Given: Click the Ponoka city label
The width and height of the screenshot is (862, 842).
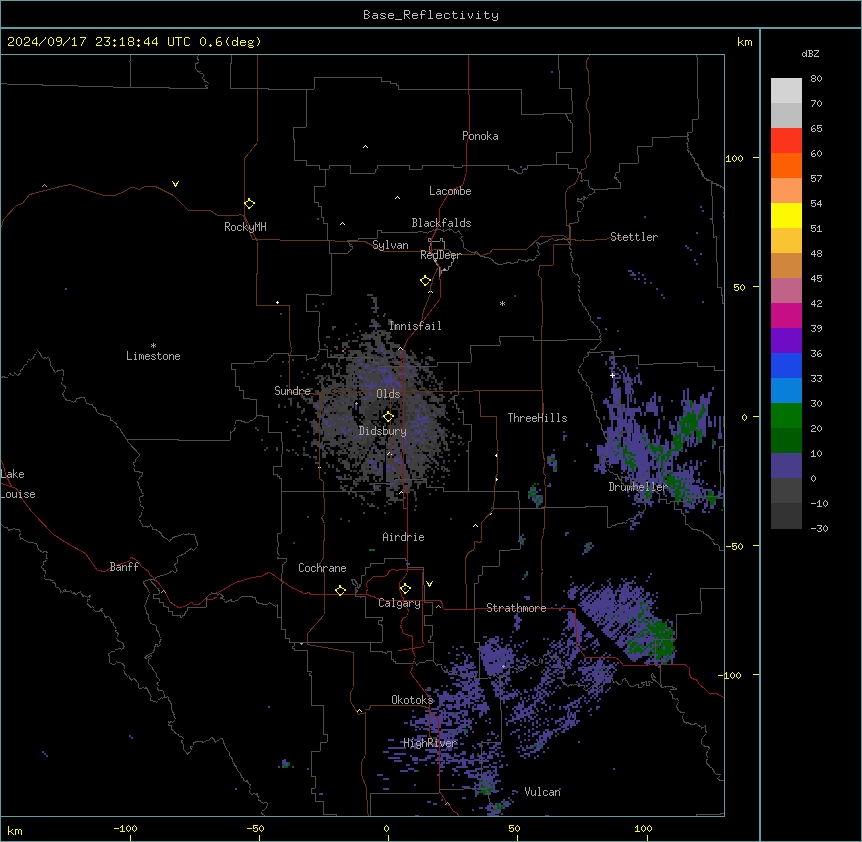Looking at the screenshot, I should (480, 136).
